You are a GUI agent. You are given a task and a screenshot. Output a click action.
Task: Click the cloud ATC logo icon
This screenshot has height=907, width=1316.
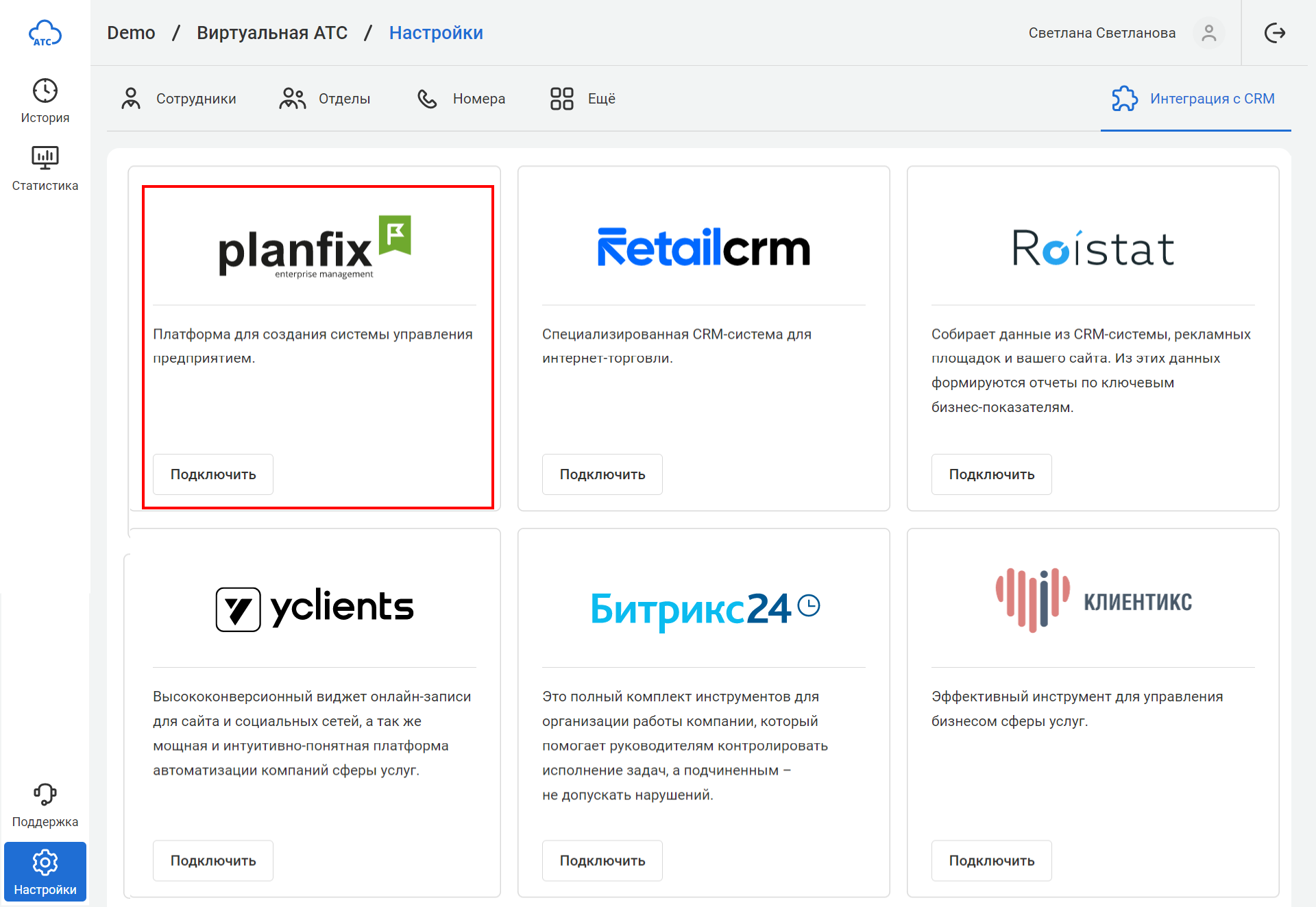point(45,33)
